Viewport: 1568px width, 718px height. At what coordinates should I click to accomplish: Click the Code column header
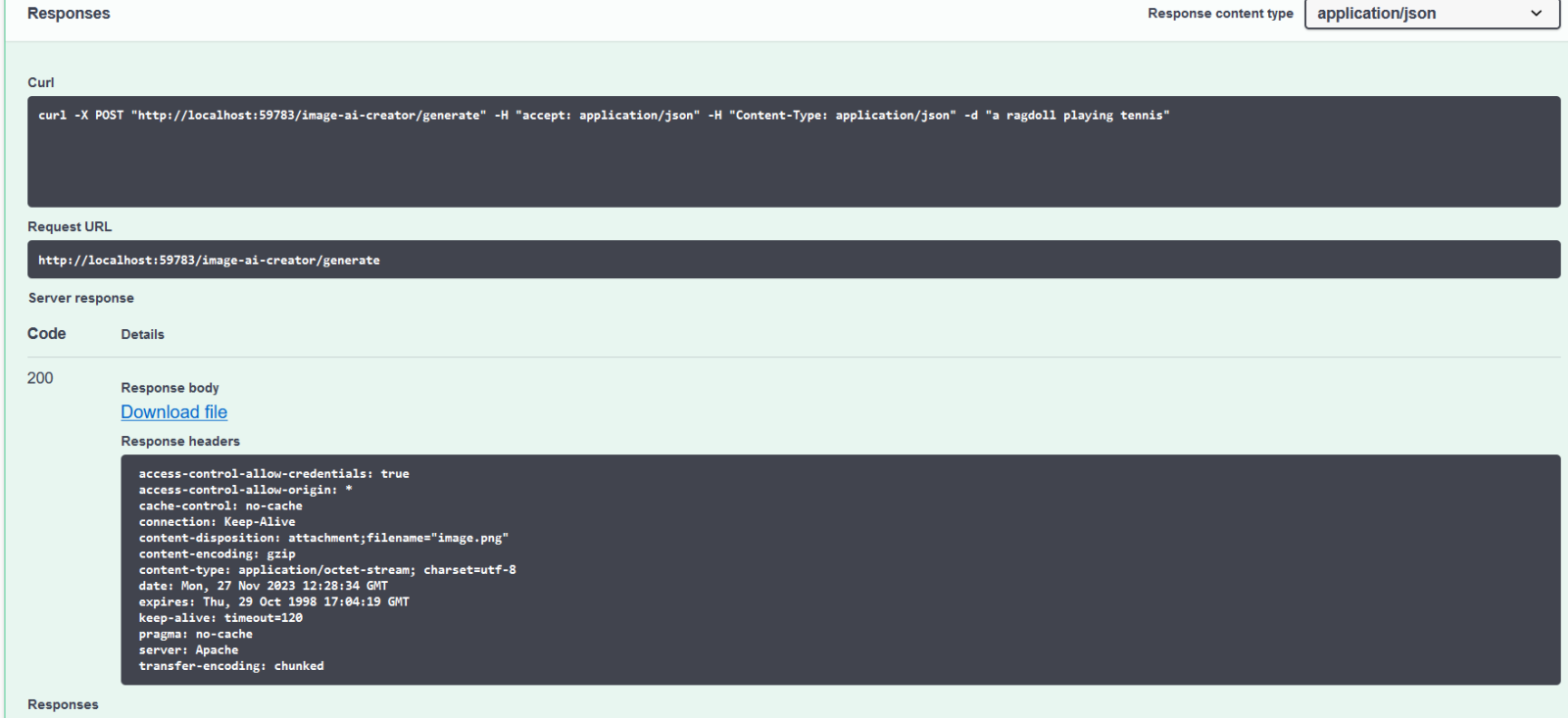tap(47, 334)
